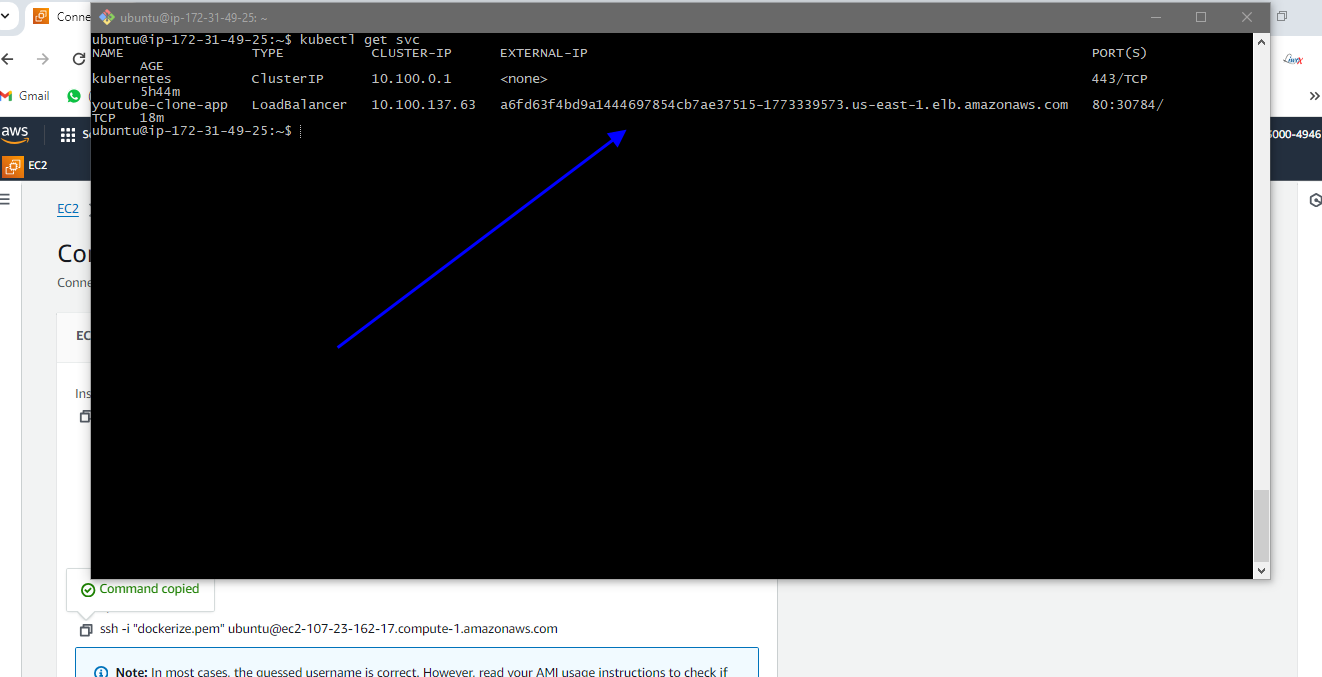
Task: Click the info icon in the Note box
Action: [101, 672]
